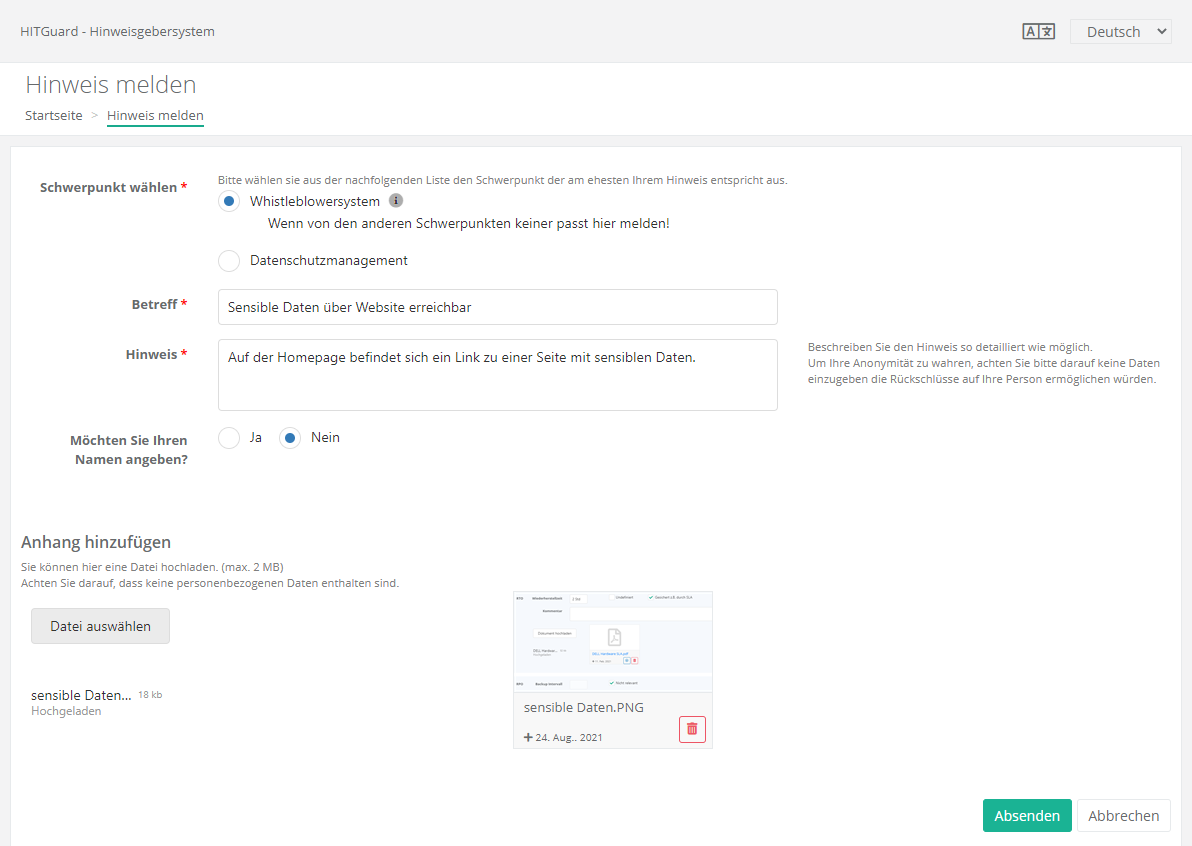Open the uploaded attachment preview thumbnail
Image resolution: width=1192 pixels, height=846 pixels.
612,641
